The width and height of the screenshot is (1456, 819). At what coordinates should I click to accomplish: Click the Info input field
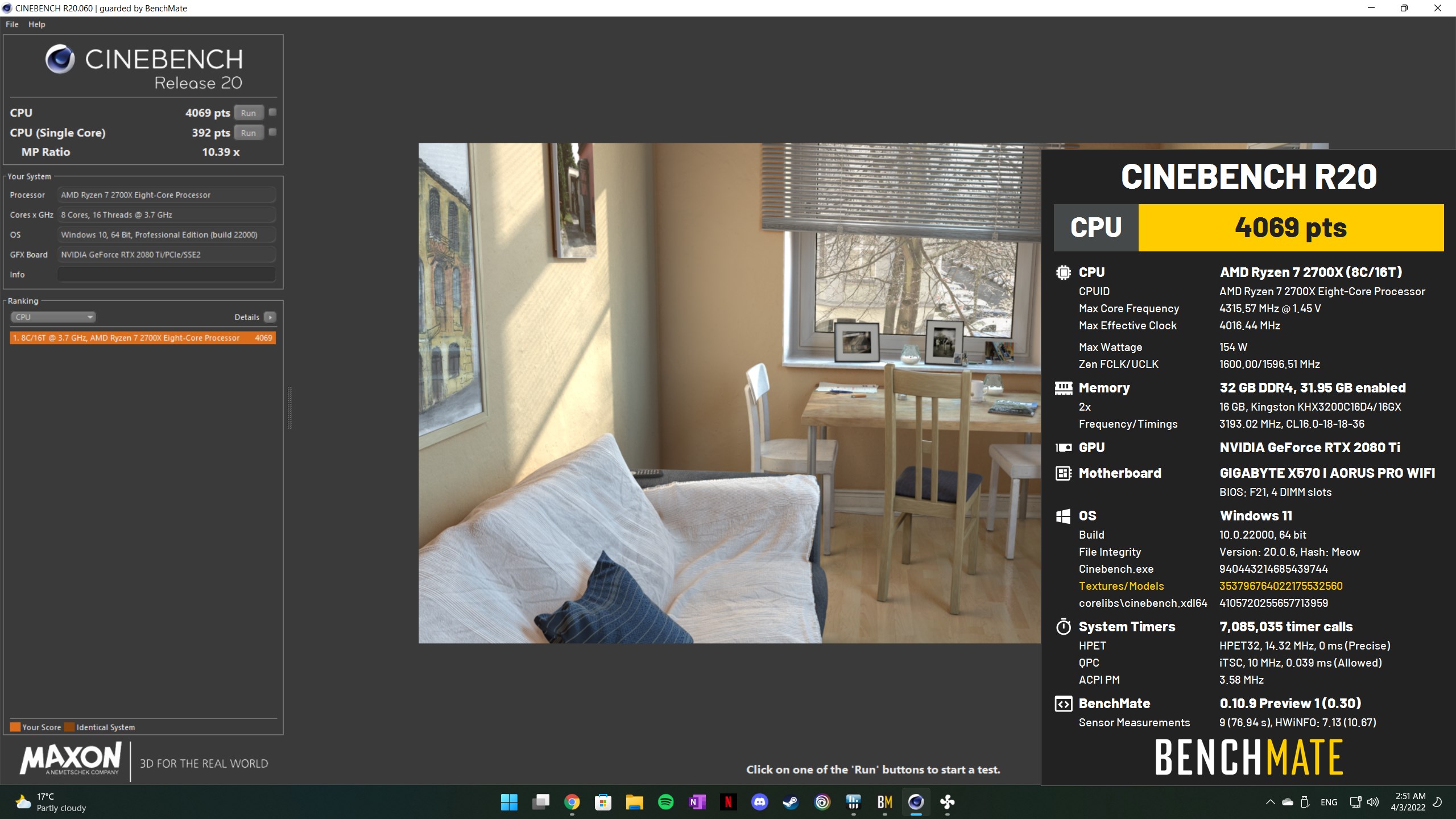167,274
